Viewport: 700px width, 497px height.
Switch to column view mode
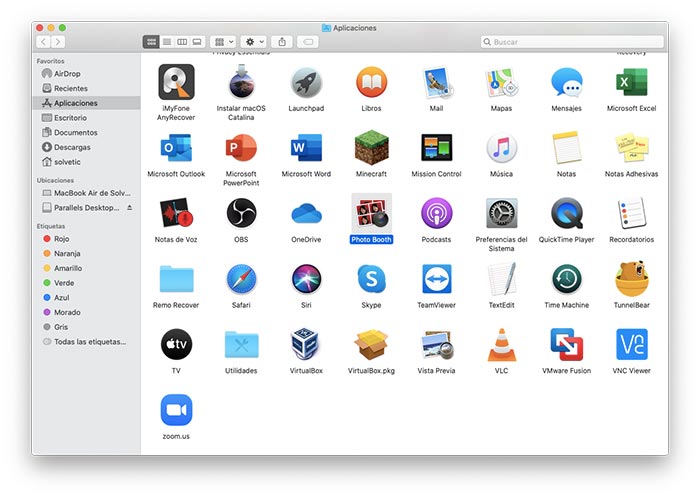(x=182, y=42)
